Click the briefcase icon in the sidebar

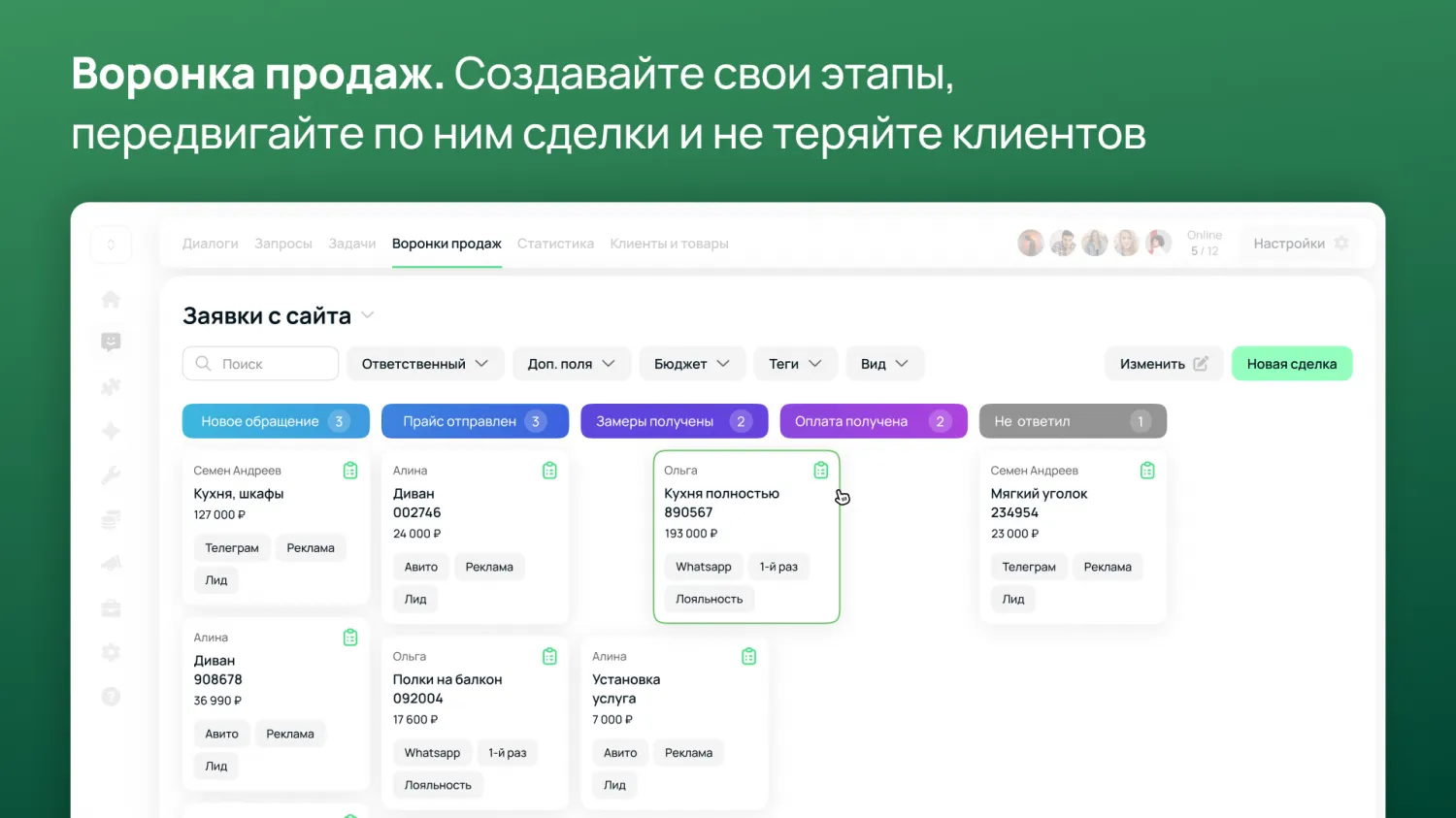click(111, 608)
